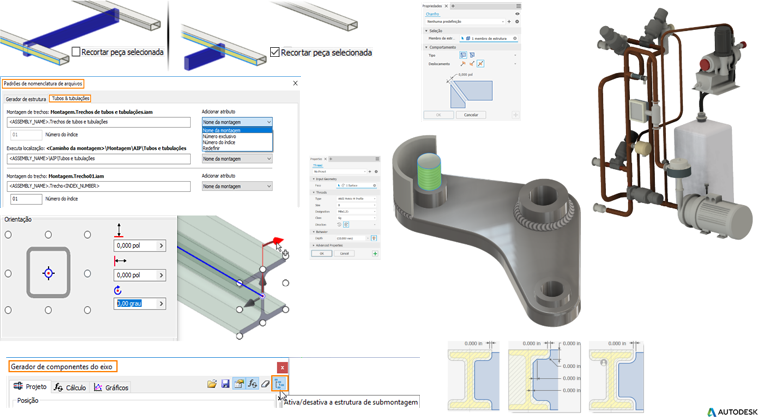
Task: Click OK in Thread panel
Action: point(321,253)
